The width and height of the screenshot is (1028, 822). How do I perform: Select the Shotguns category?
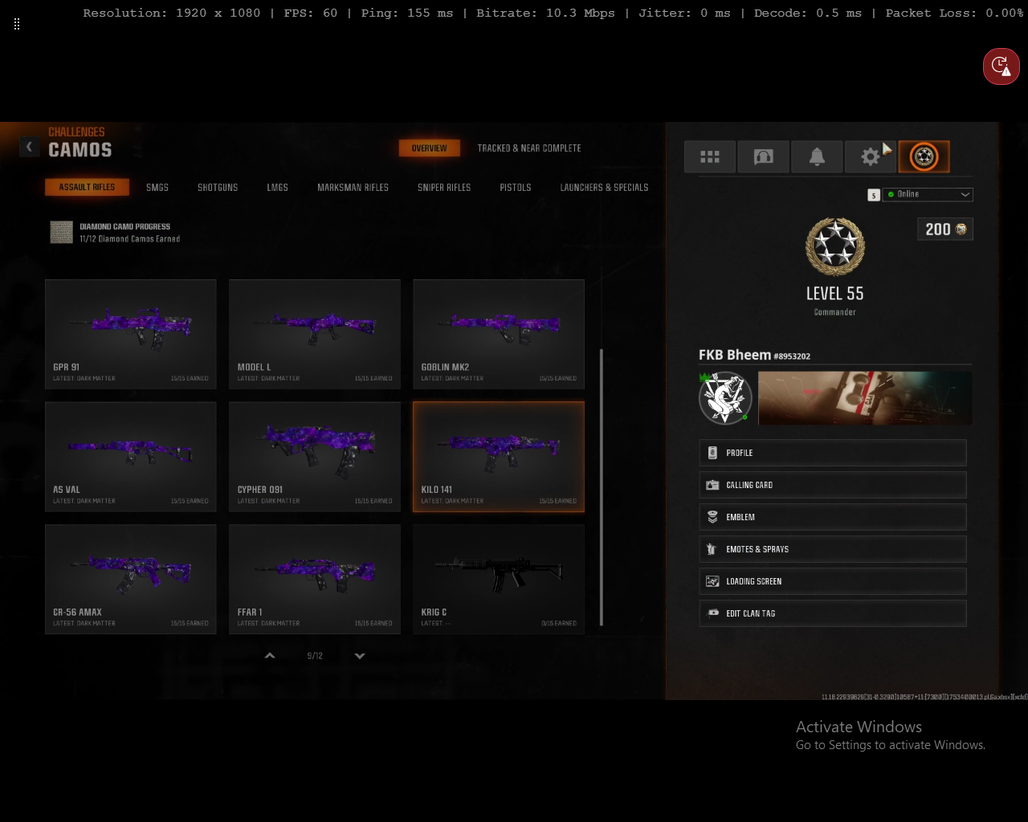point(218,187)
